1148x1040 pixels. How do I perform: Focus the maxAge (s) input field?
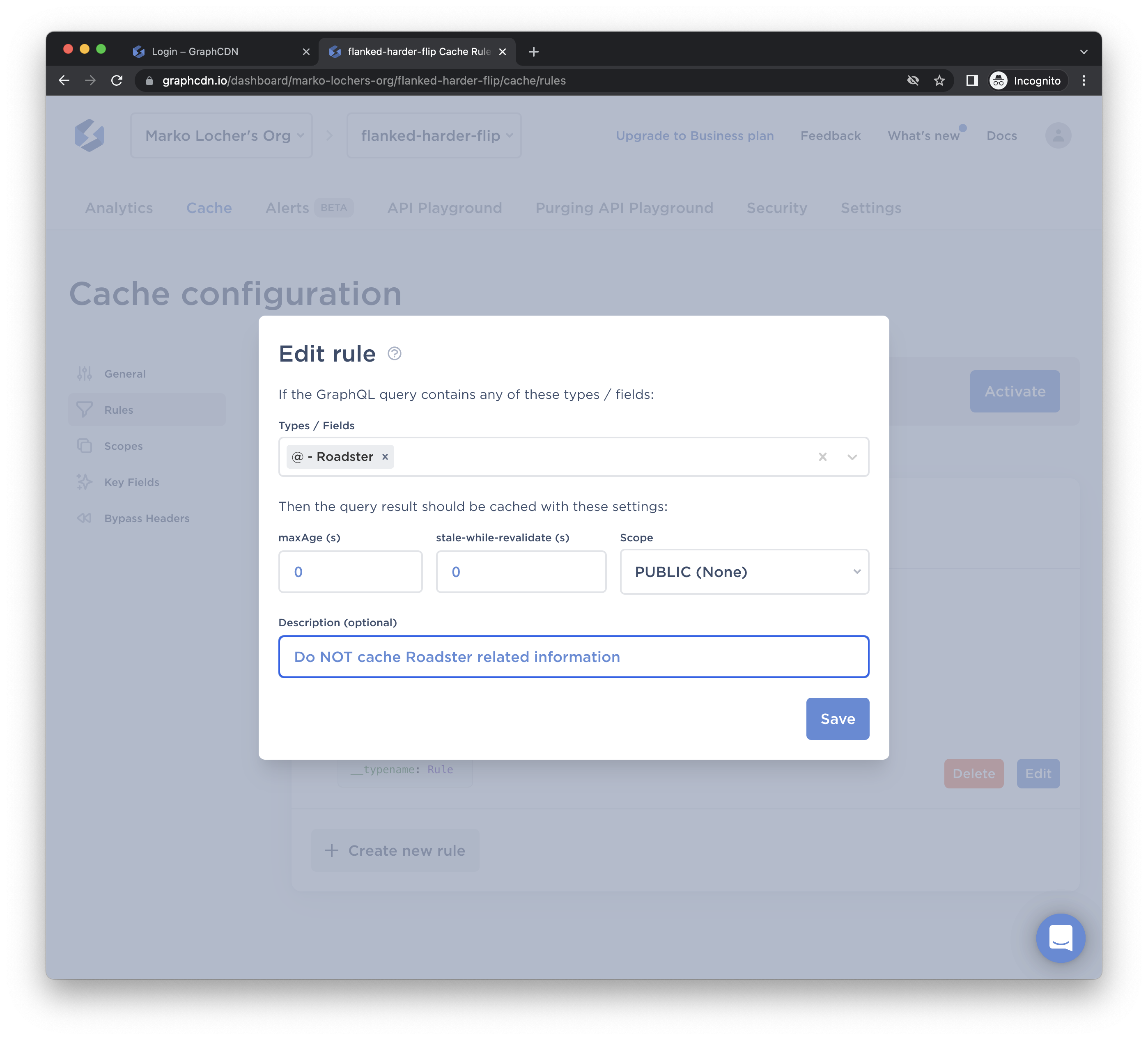click(x=350, y=572)
